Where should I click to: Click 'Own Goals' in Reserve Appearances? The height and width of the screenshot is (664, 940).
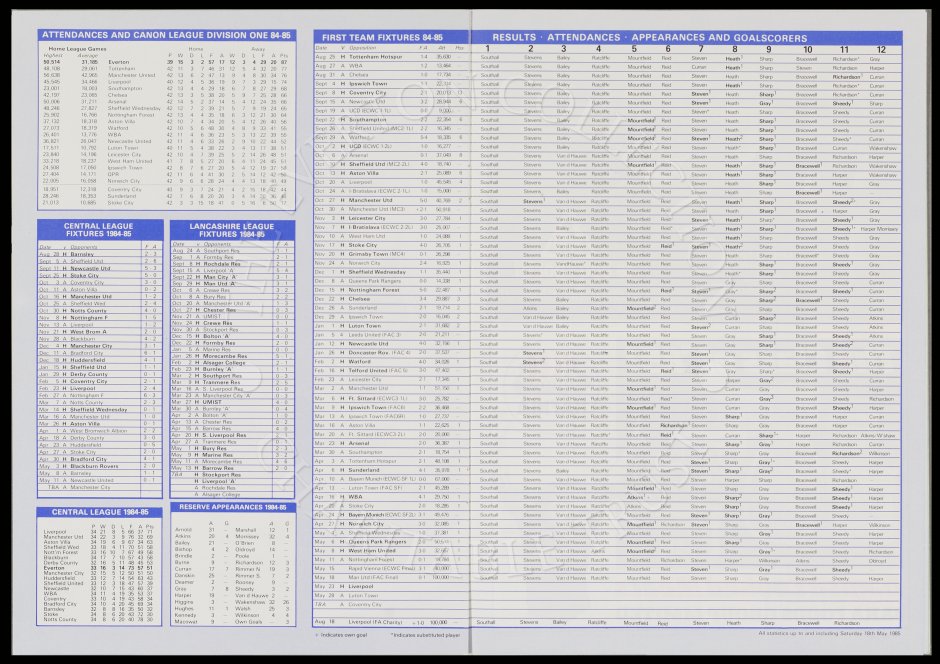[x=248, y=622]
